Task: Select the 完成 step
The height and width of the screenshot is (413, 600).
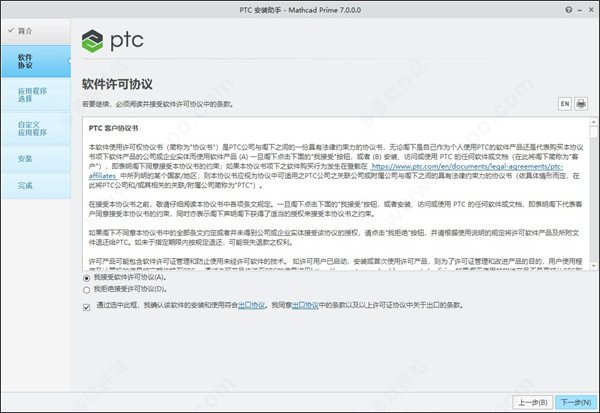Action: pyautogui.click(x=36, y=186)
